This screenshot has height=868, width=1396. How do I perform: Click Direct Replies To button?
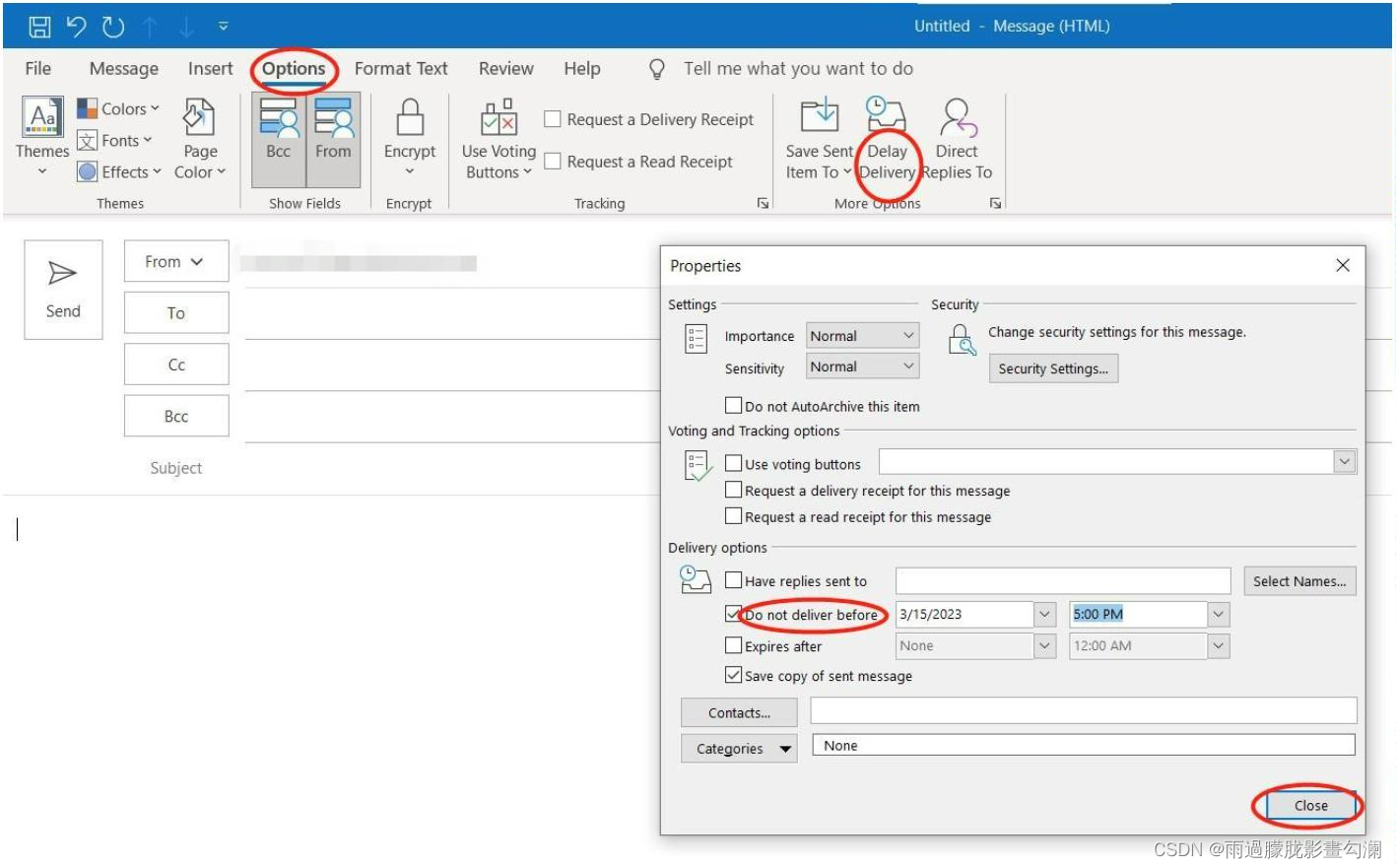coord(957,139)
